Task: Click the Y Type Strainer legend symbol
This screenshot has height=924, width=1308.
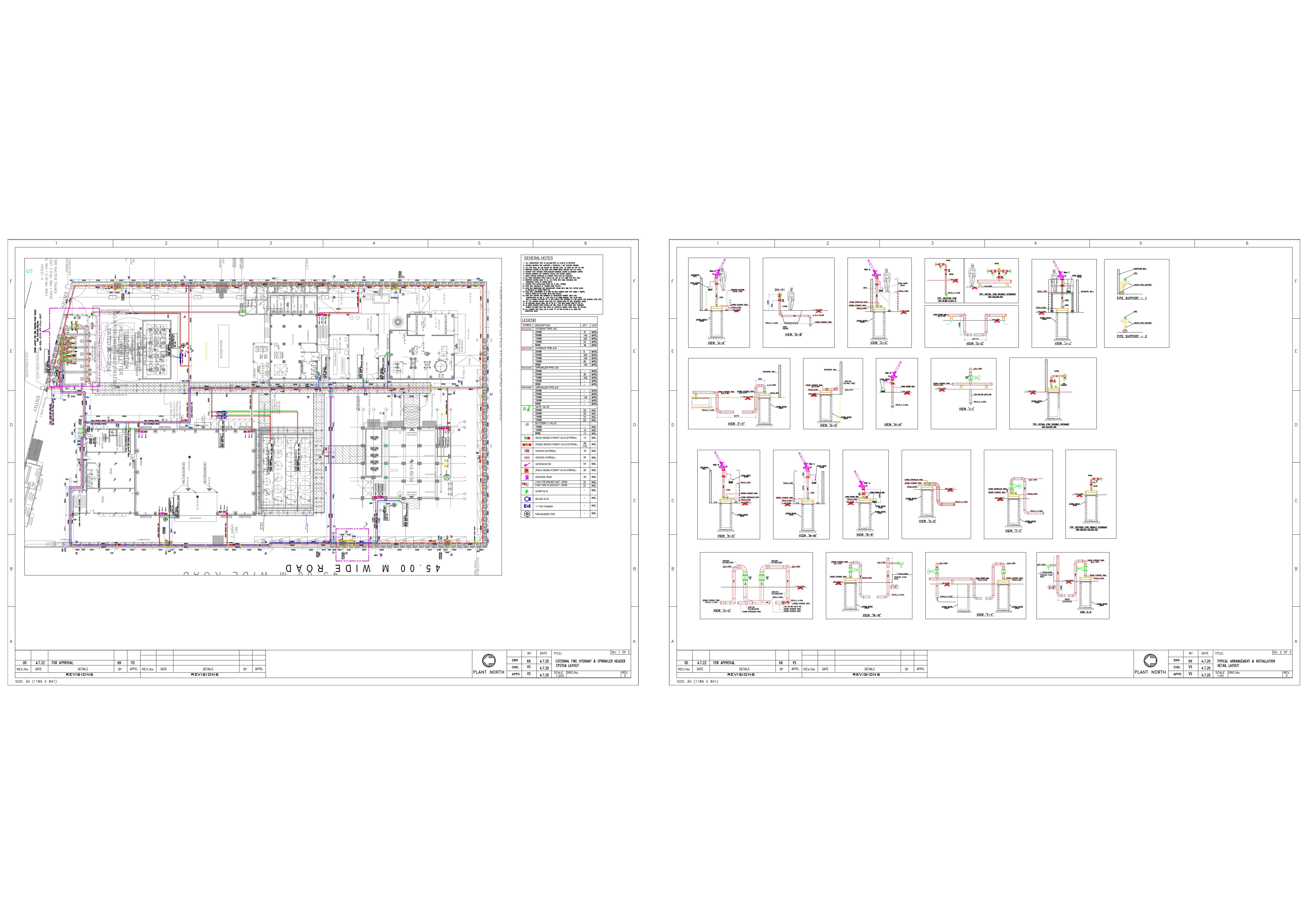Action: tap(527, 506)
